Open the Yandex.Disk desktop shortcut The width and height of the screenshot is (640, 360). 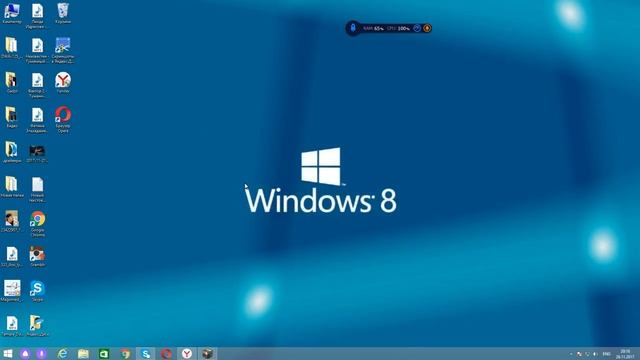(37, 326)
